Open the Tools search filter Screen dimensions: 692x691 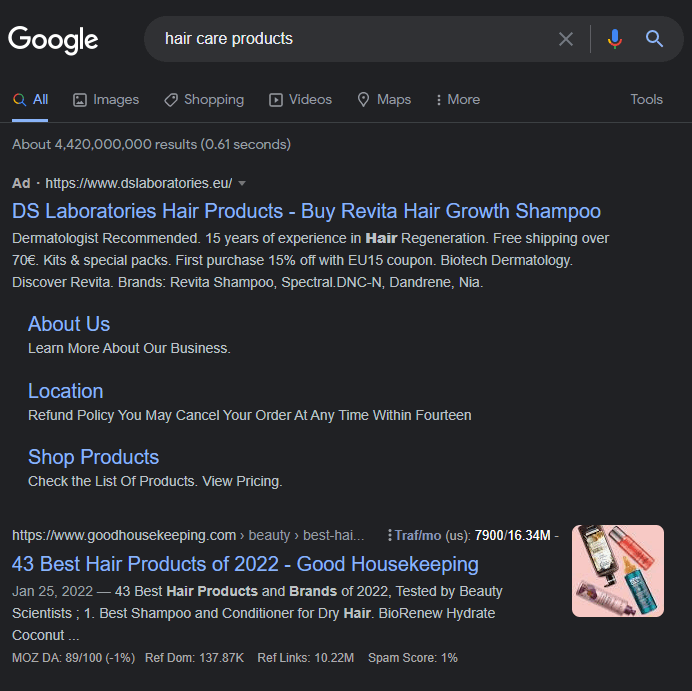point(646,100)
